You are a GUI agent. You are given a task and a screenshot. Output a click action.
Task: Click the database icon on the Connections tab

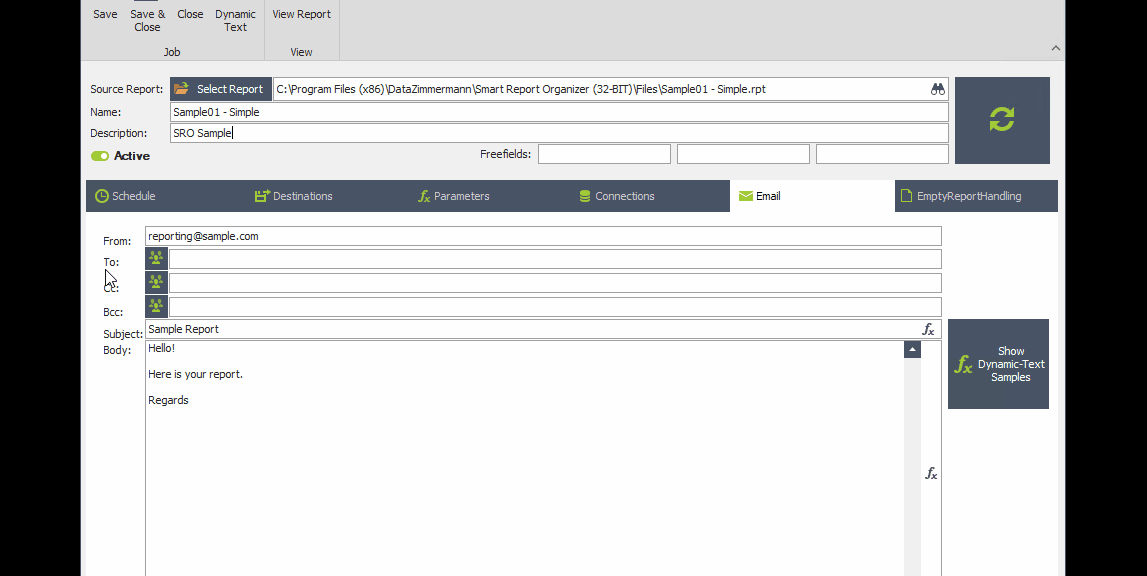coord(584,195)
